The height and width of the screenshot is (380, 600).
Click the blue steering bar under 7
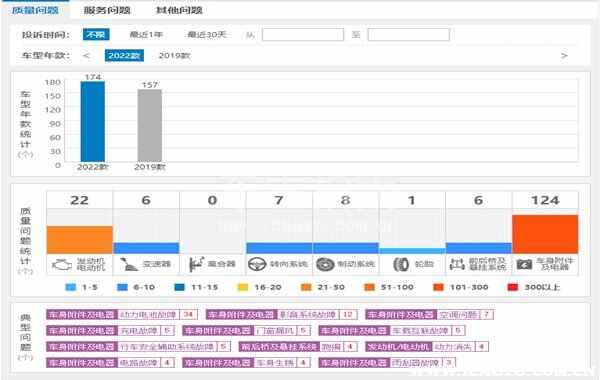[x=279, y=248]
